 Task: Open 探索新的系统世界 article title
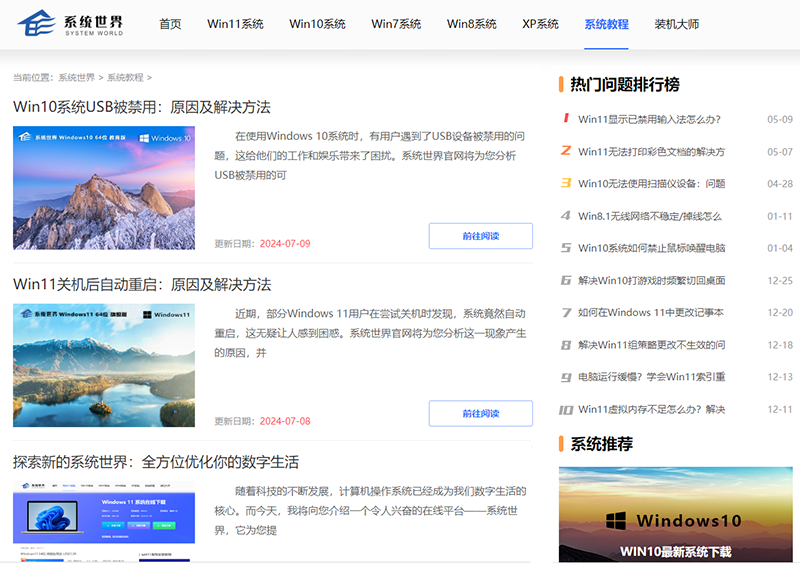155,462
